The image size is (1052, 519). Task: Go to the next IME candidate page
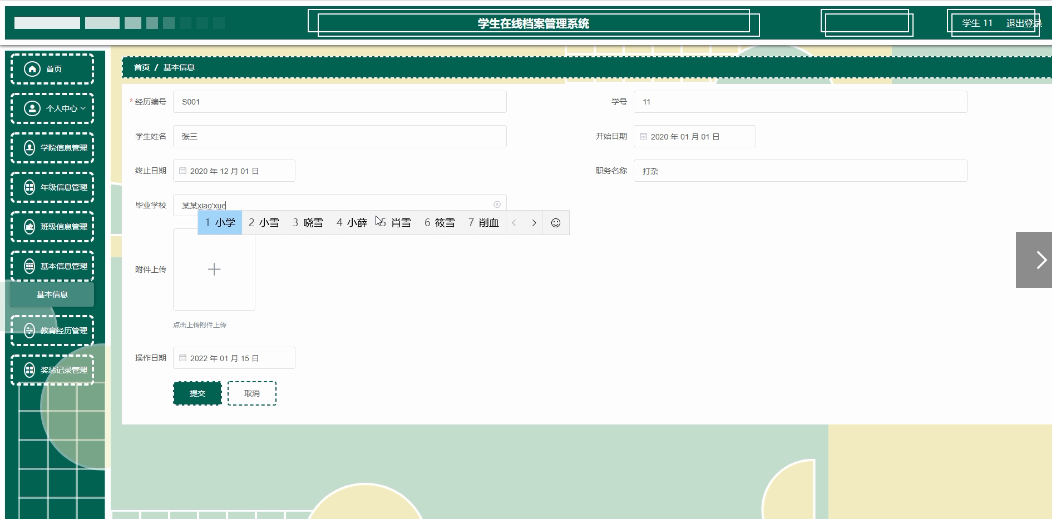534,223
